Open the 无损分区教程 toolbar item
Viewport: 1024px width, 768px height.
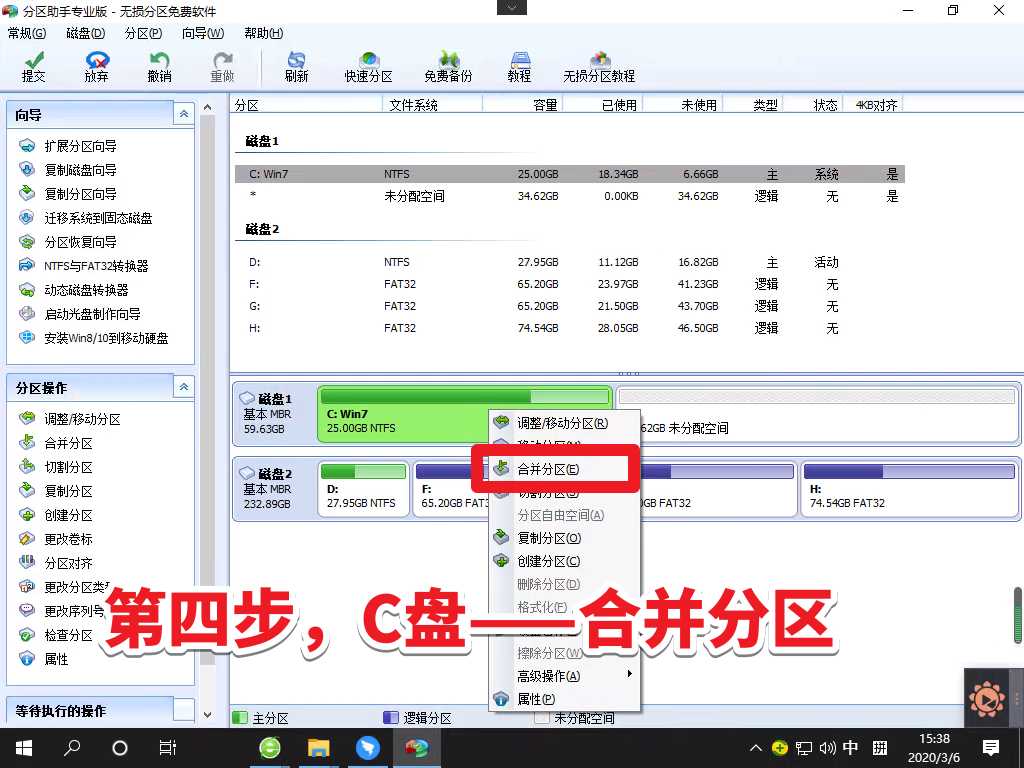pos(599,67)
